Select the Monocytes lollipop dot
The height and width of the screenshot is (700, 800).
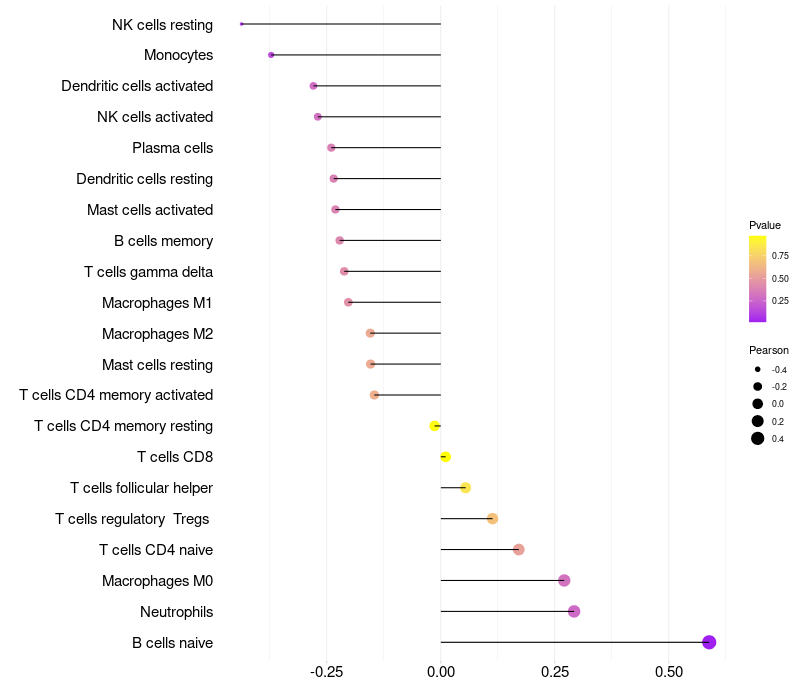[271, 55]
